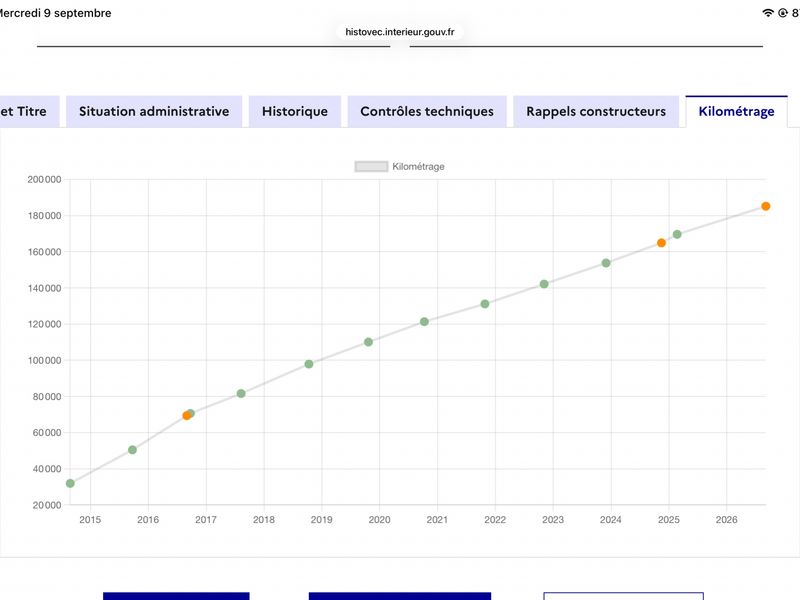Click the first green point near 30000 km
The width and height of the screenshot is (800, 600).
click(70, 483)
